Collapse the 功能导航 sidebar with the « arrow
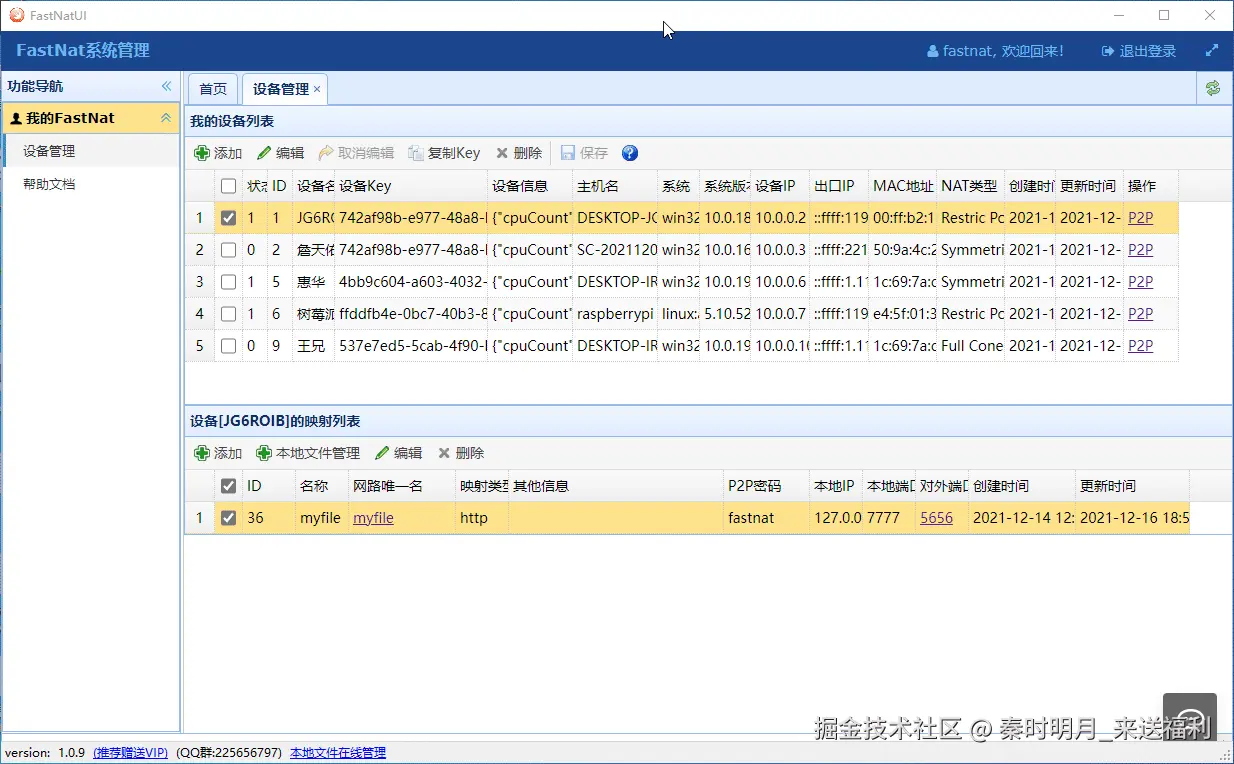Viewport: 1234px width, 764px height. [166, 85]
